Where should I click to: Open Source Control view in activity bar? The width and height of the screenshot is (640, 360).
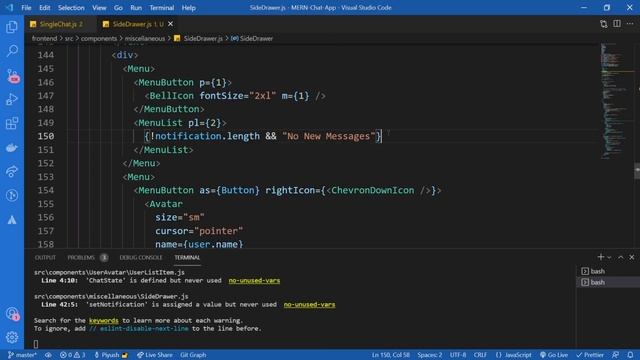[x=12, y=76]
